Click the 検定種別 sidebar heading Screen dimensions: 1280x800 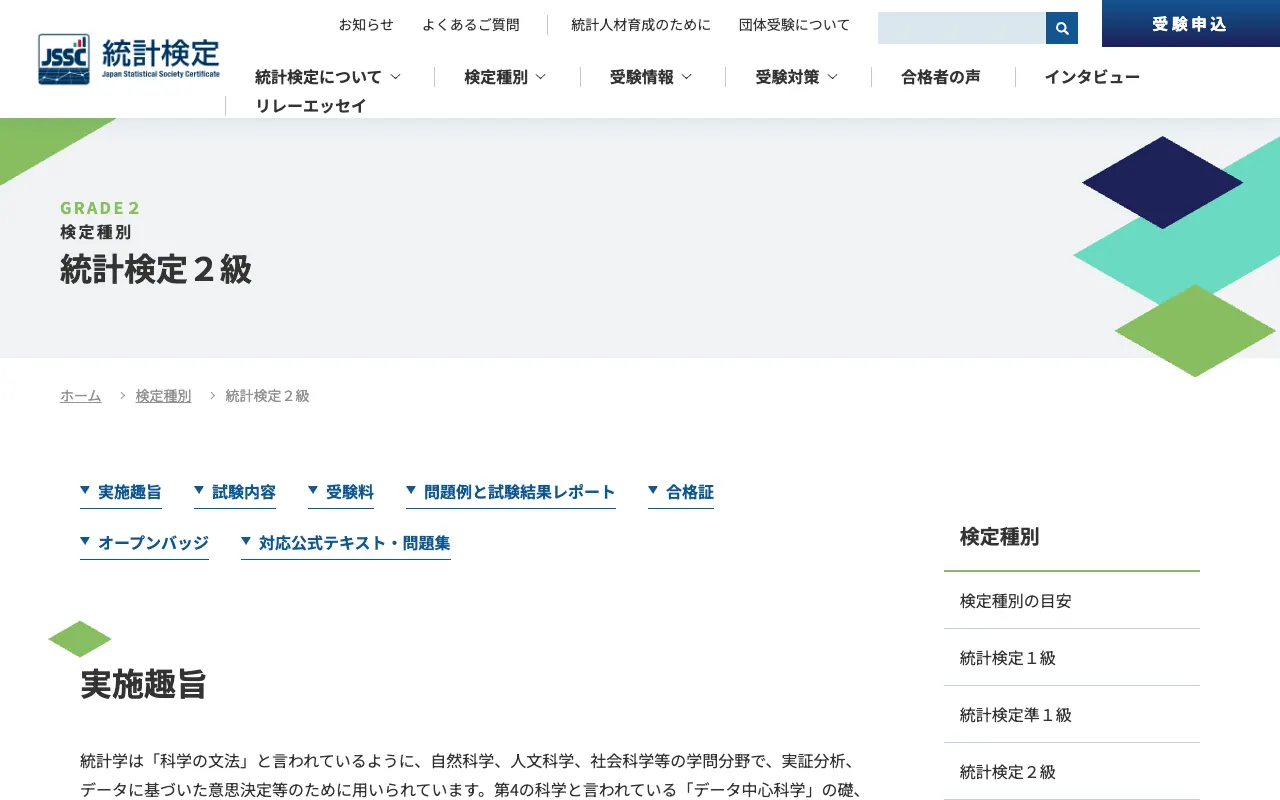pos(1000,537)
